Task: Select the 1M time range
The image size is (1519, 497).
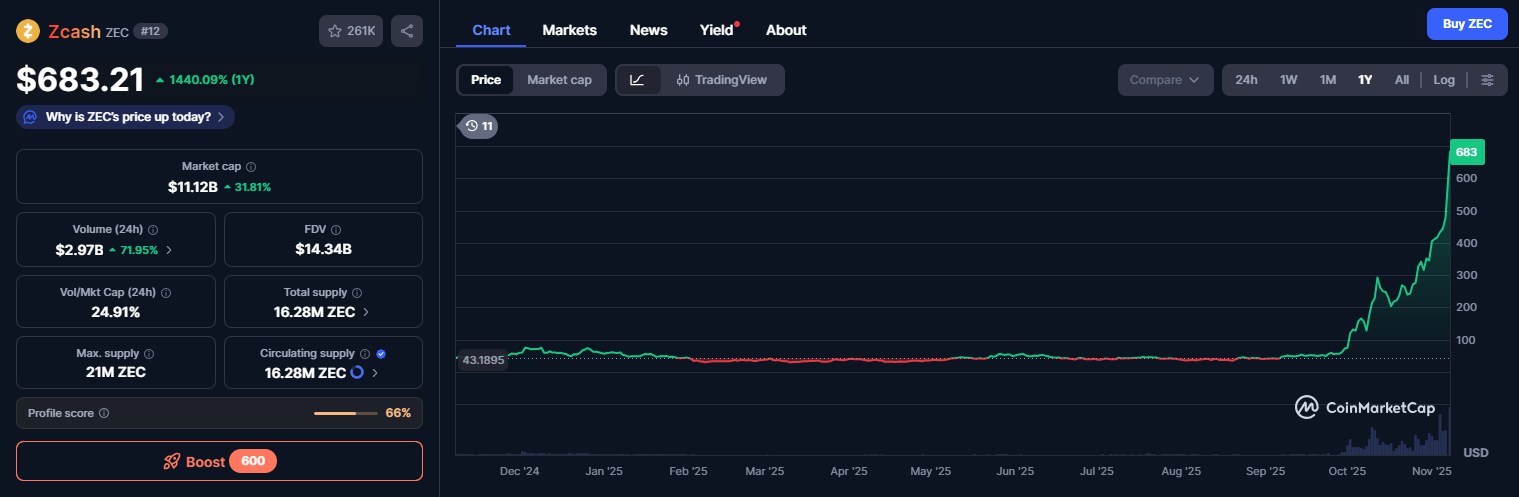Action: [x=1327, y=80]
